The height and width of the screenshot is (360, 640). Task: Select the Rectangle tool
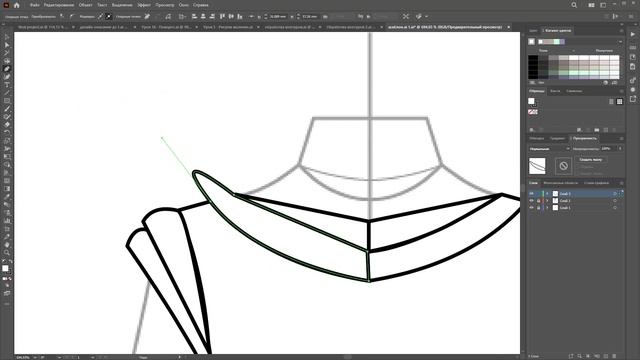click(x=7, y=101)
